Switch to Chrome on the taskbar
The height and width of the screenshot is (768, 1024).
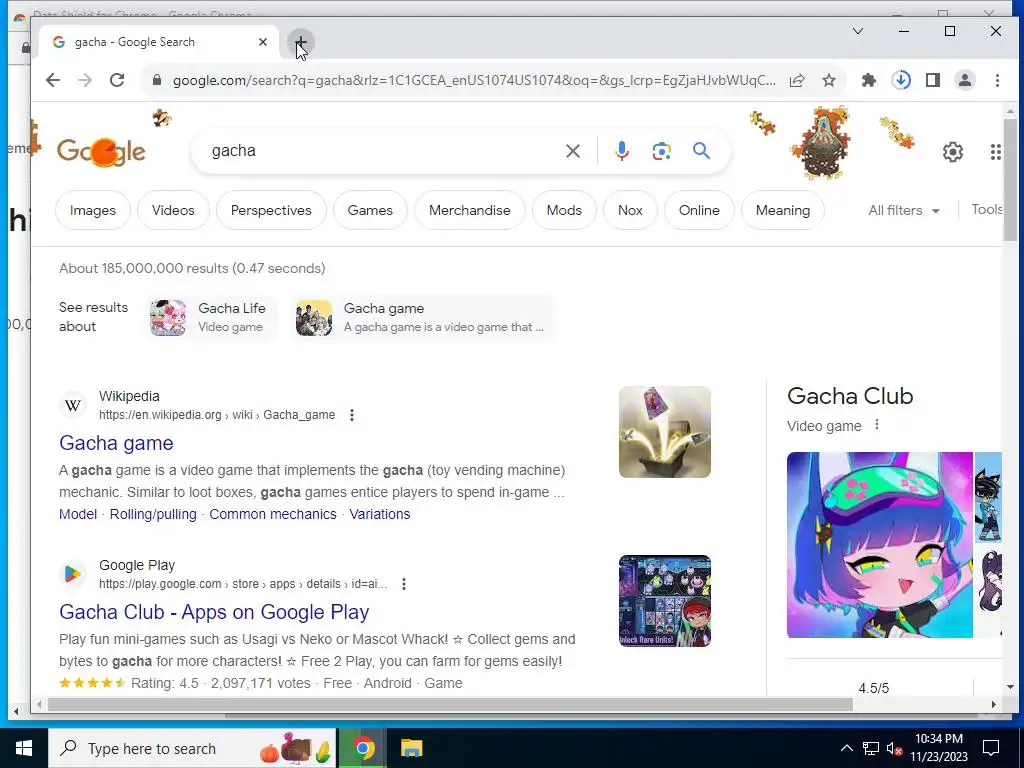[x=363, y=748]
